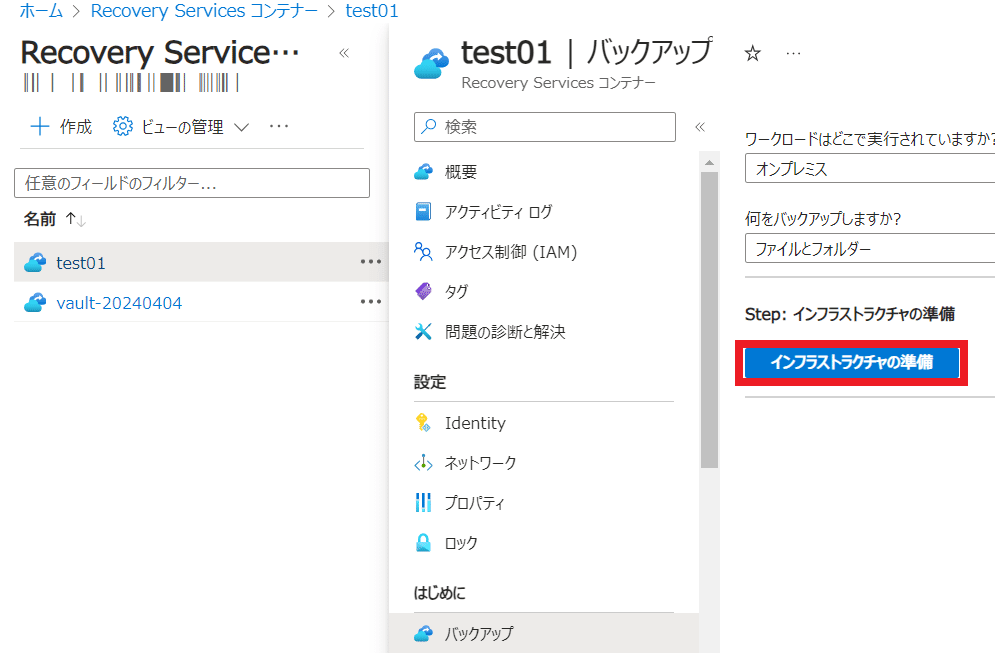Click the menu scrollbar up arrow
995x653 pixels.
pos(709,163)
